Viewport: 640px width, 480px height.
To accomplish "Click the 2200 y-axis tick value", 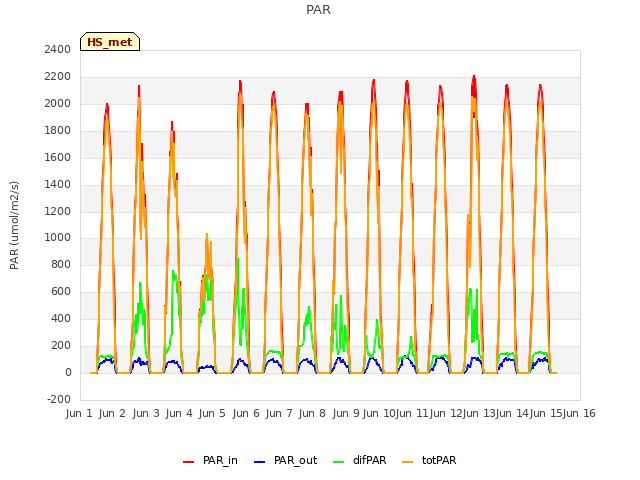I will pos(58,76).
